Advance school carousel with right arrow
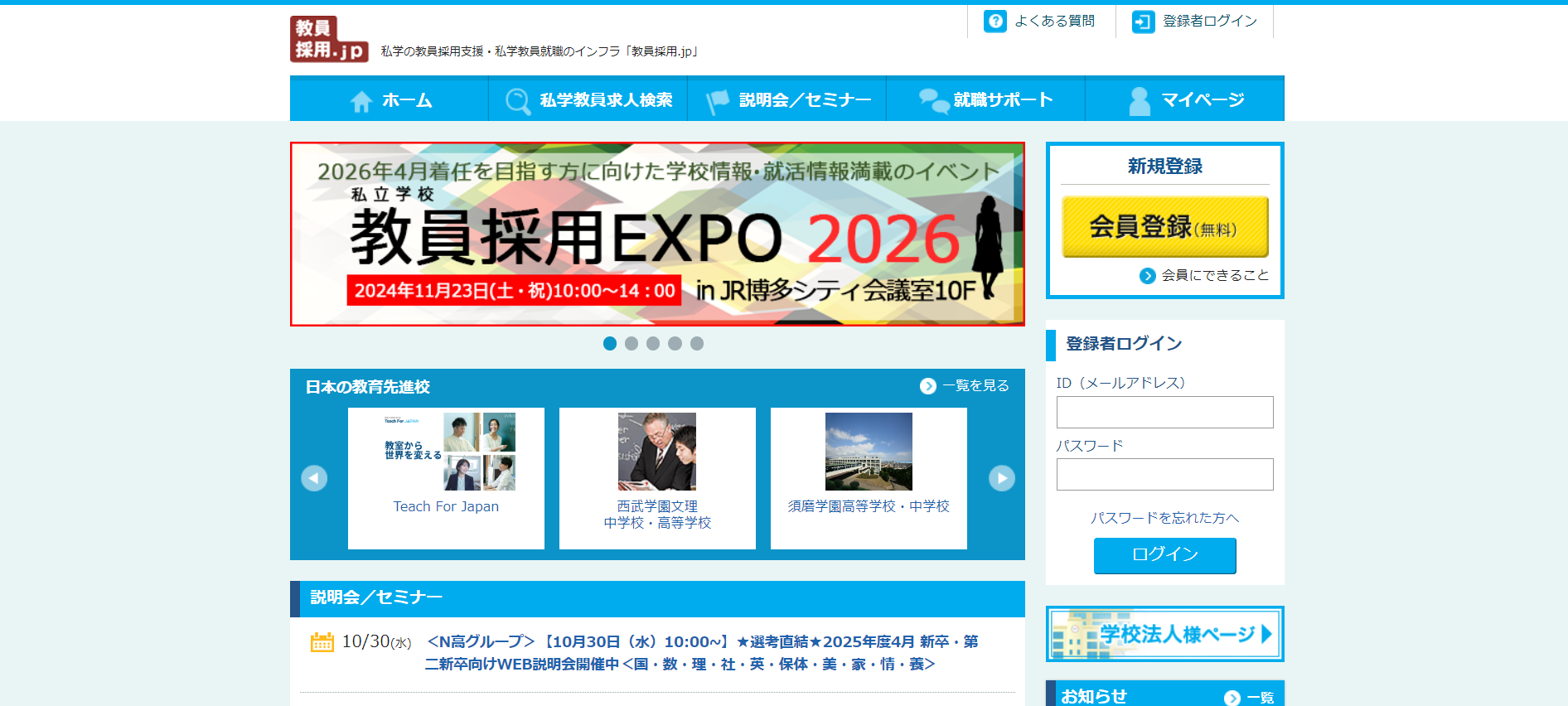 pyautogui.click(x=1001, y=478)
